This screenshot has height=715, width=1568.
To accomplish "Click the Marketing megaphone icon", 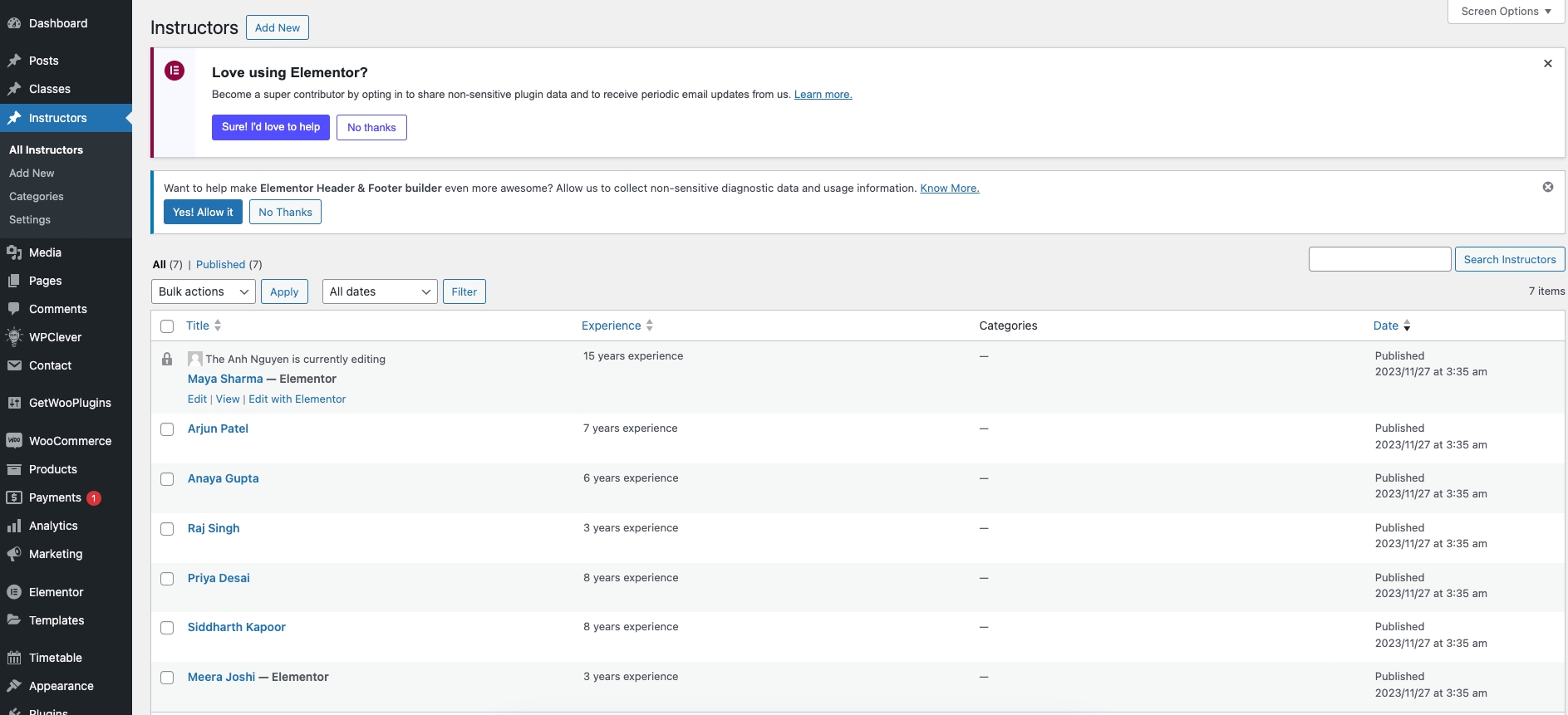I will pyautogui.click(x=14, y=554).
